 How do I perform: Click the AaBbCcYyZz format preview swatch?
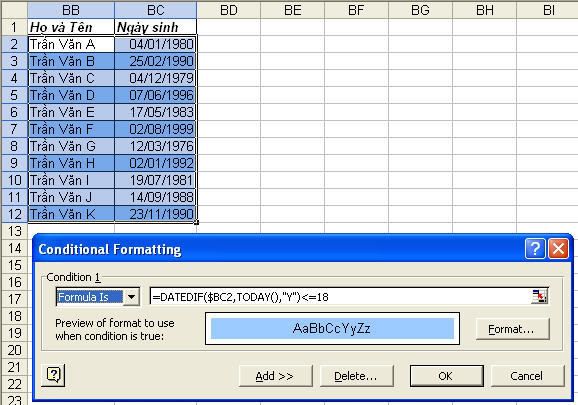point(332,328)
